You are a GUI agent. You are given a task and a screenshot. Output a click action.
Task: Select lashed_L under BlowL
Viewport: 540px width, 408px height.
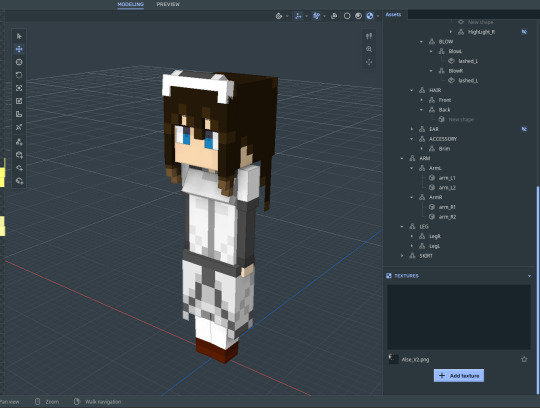click(468, 61)
